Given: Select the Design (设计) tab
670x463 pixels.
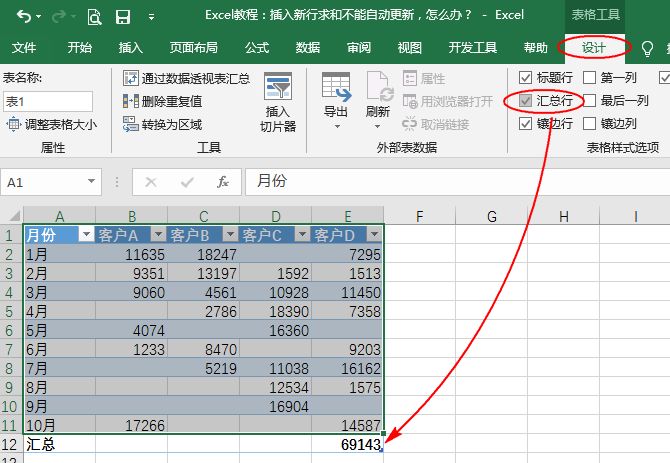Looking at the screenshot, I should pos(594,47).
